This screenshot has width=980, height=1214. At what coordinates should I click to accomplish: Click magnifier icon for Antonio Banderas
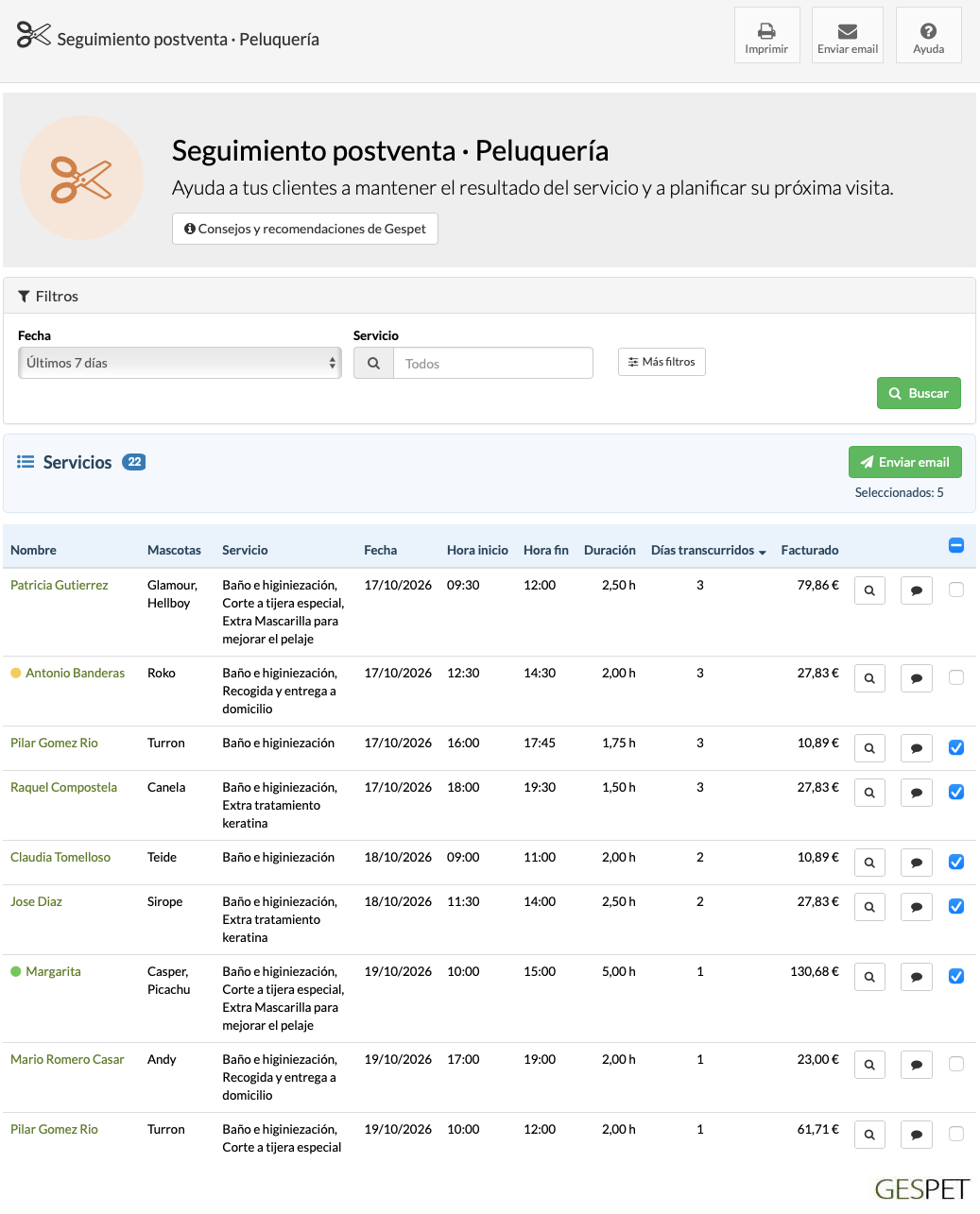(869, 678)
